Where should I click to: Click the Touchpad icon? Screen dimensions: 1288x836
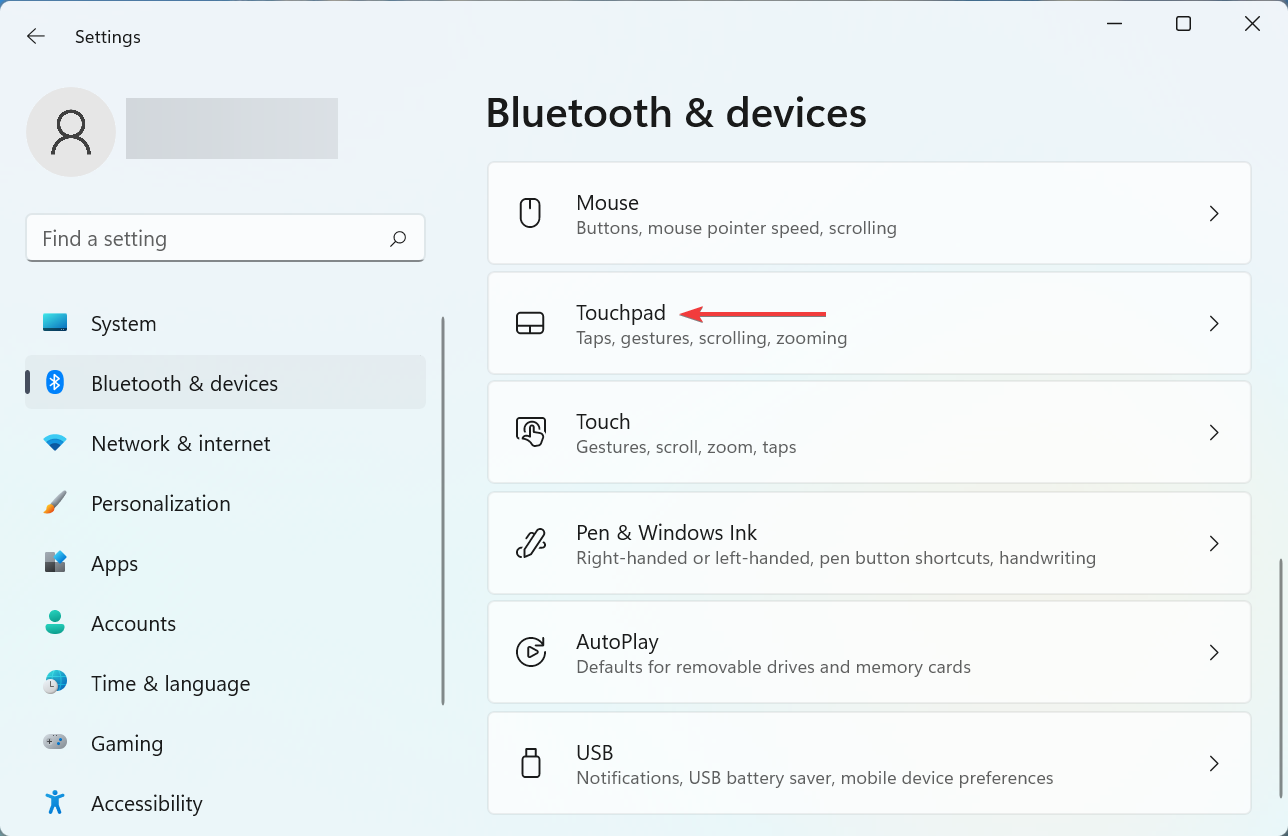[x=531, y=323]
